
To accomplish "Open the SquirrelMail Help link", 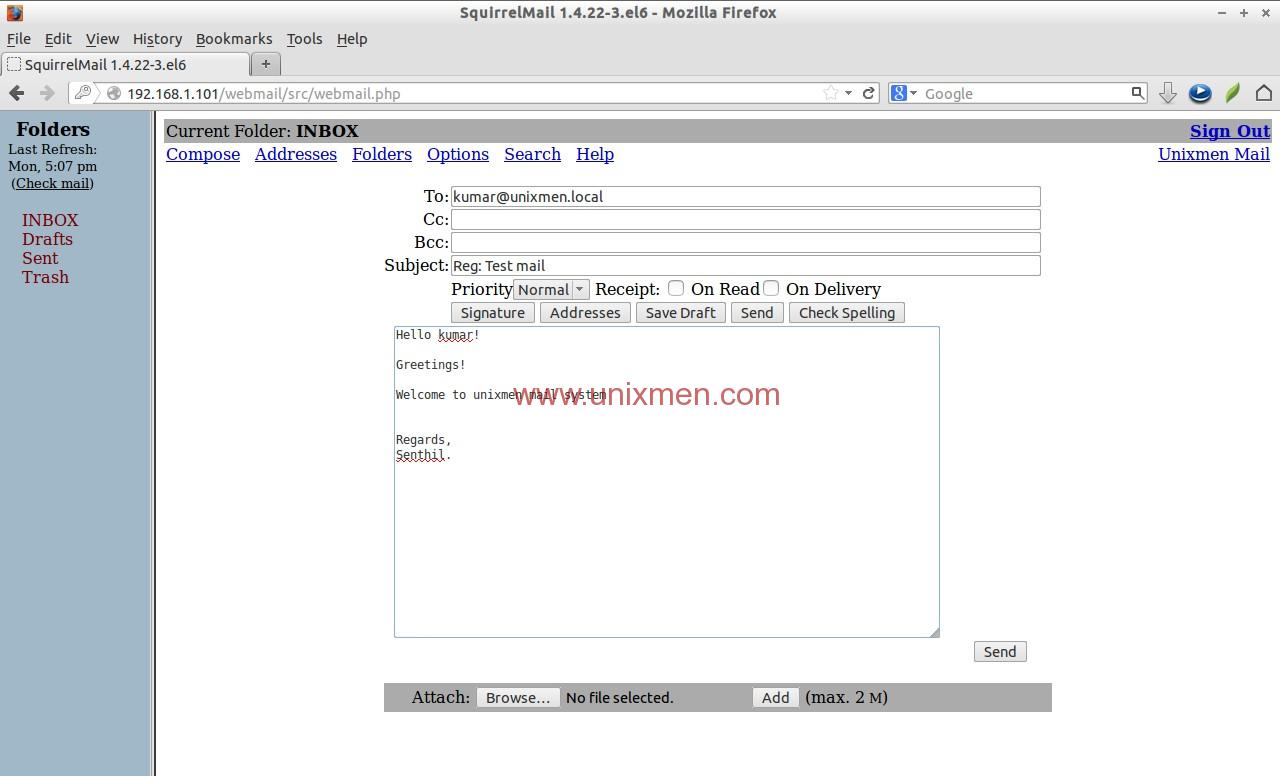I will (x=595, y=154).
